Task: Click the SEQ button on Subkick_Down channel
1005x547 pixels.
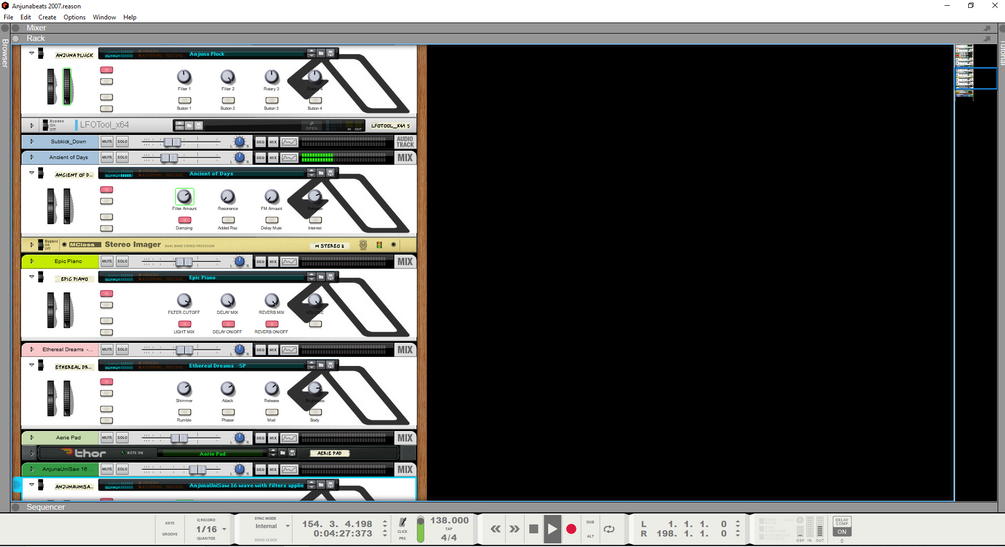Action: pos(260,142)
